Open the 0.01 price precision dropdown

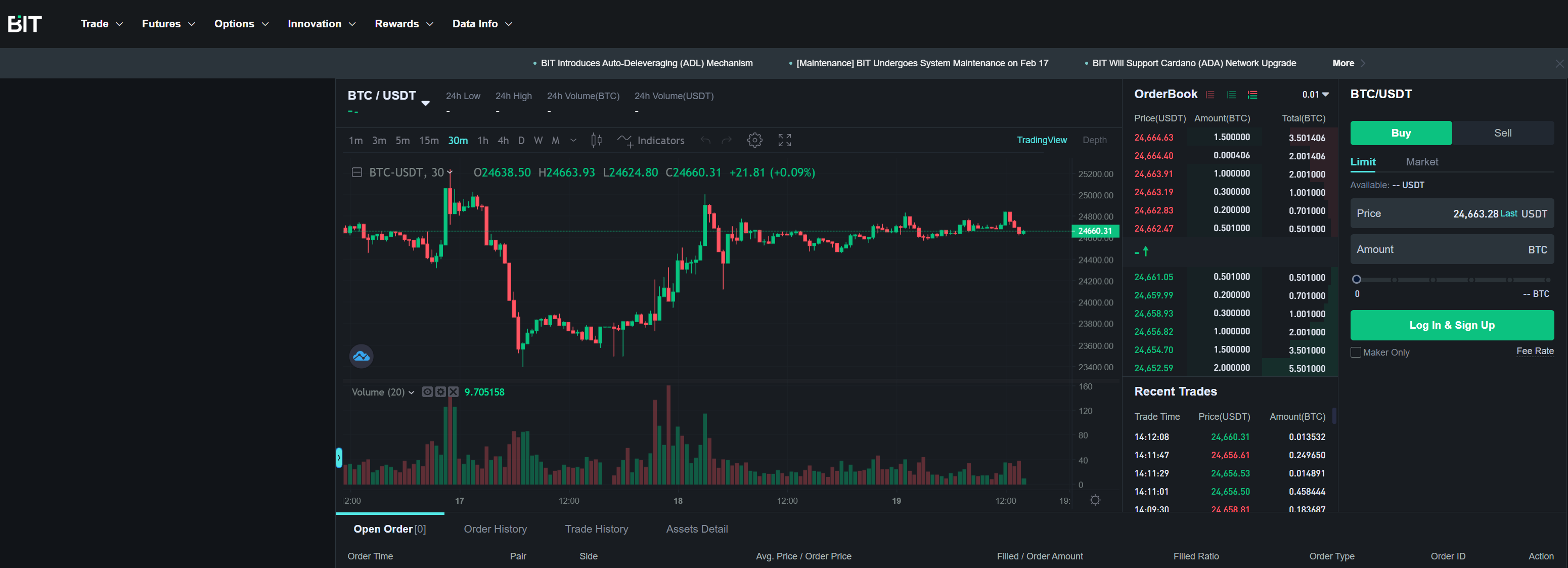click(1315, 95)
